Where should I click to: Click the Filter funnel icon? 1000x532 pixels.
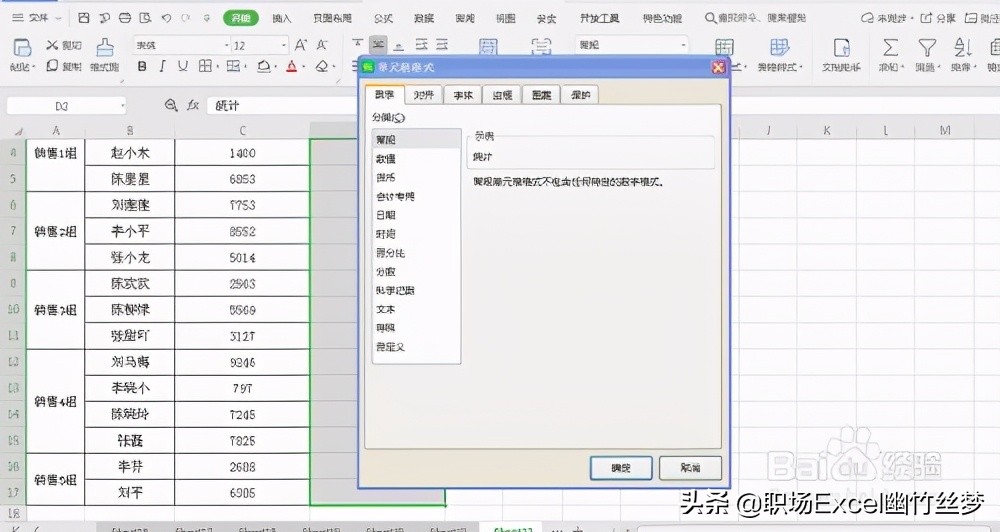coord(927,47)
